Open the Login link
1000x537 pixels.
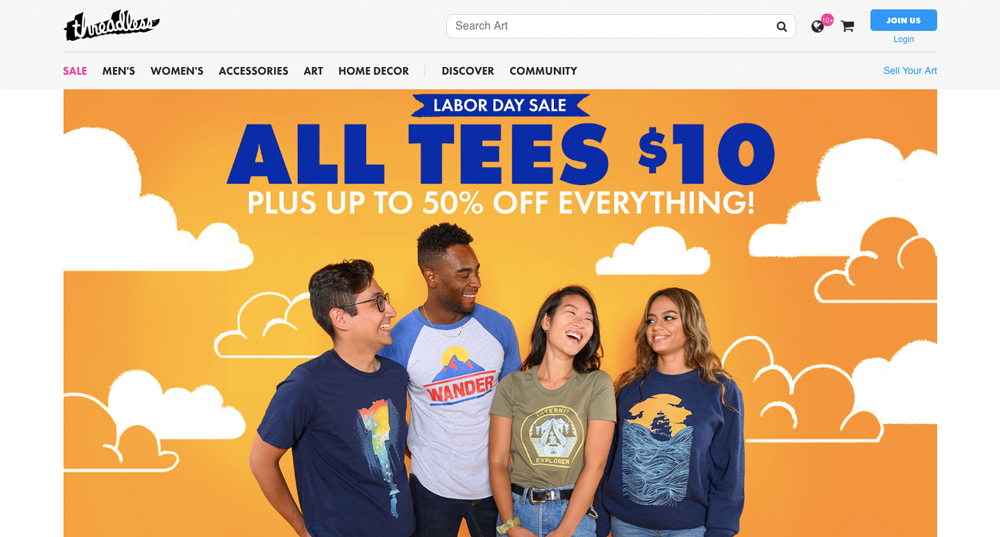(903, 39)
